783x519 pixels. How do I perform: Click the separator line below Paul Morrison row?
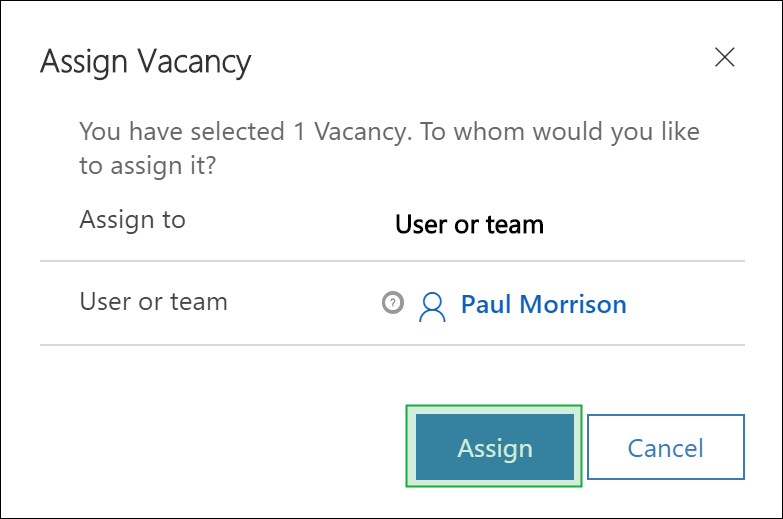click(392, 345)
